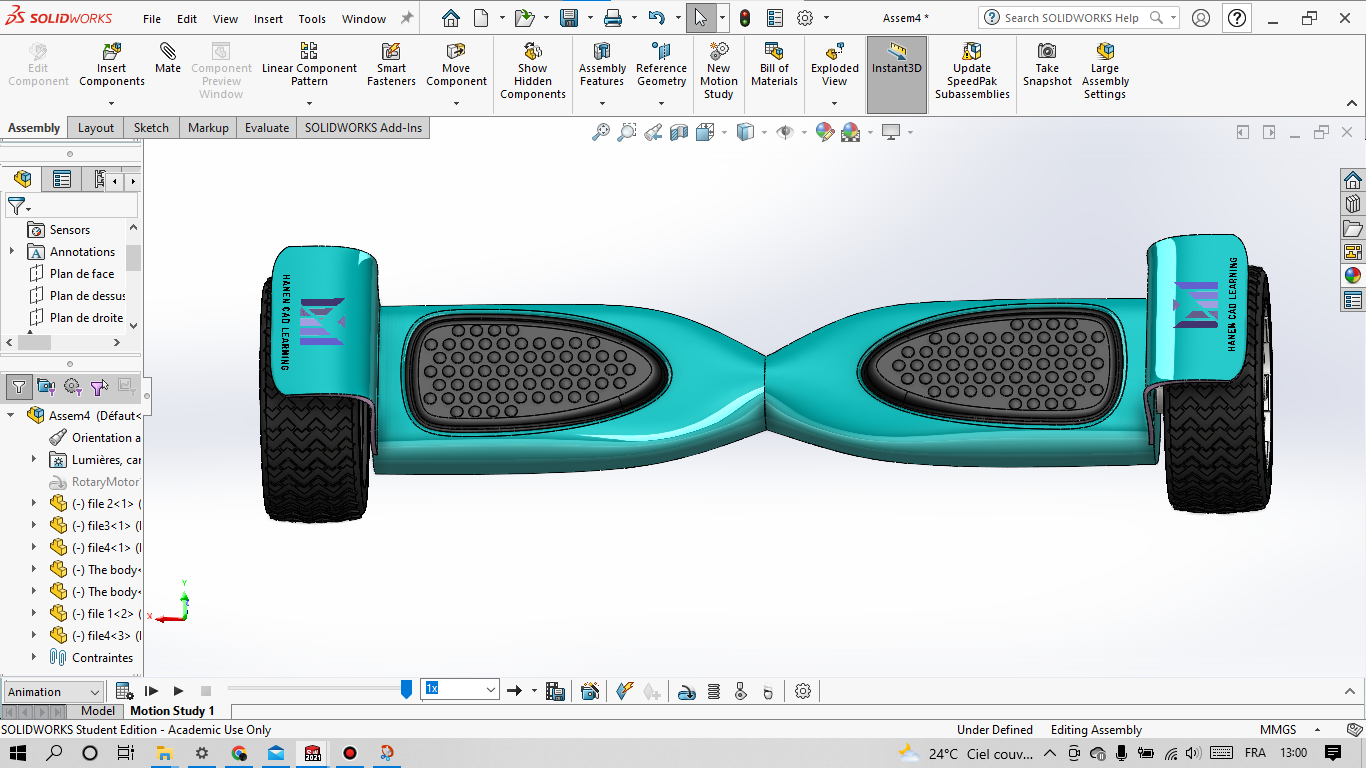1366x768 pixels.
Task: Switch to the Evaluate ribbon tab
Action: pos(267,128)
